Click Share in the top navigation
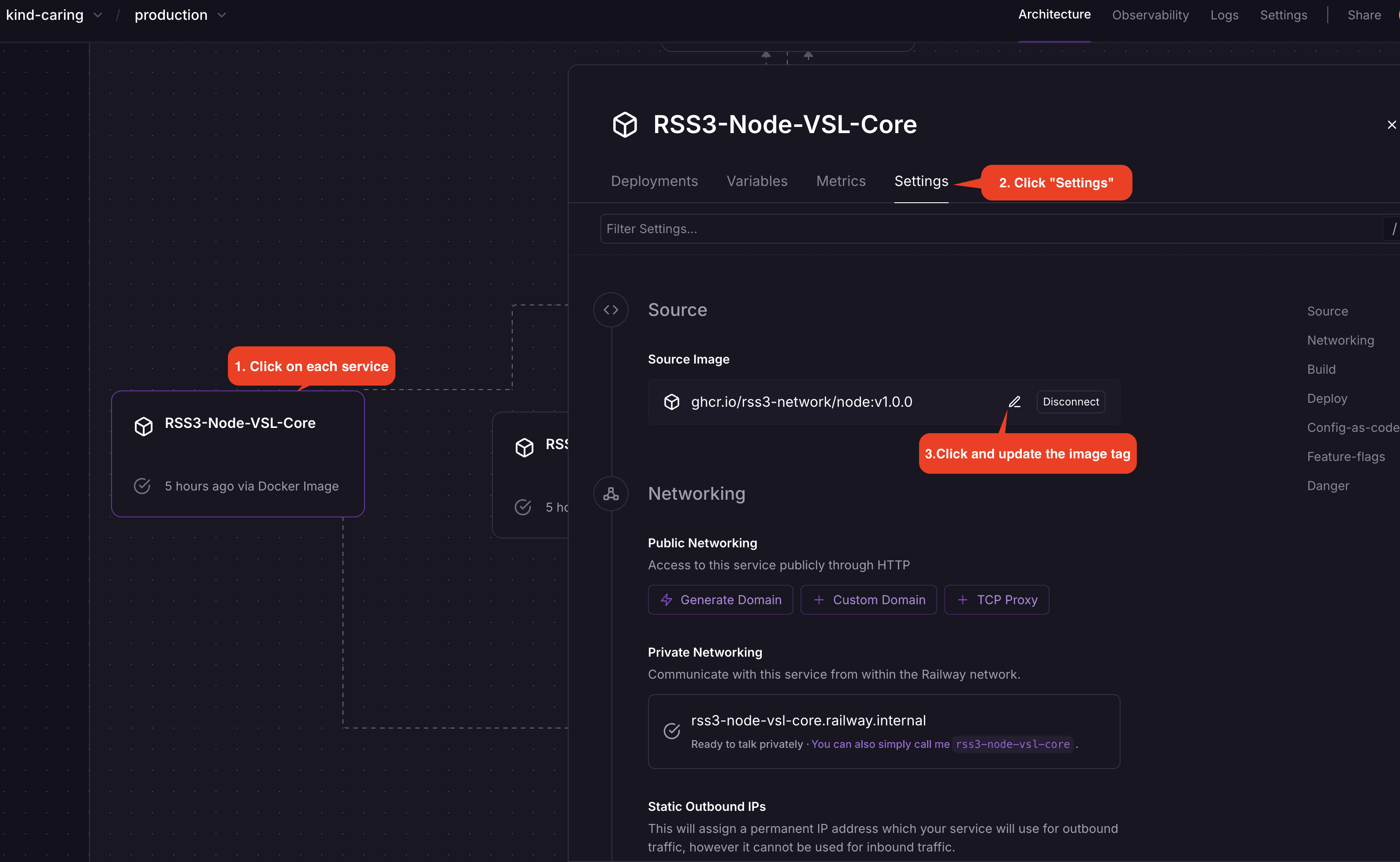The image size is (1400, 862). (x=1363, y=15)
